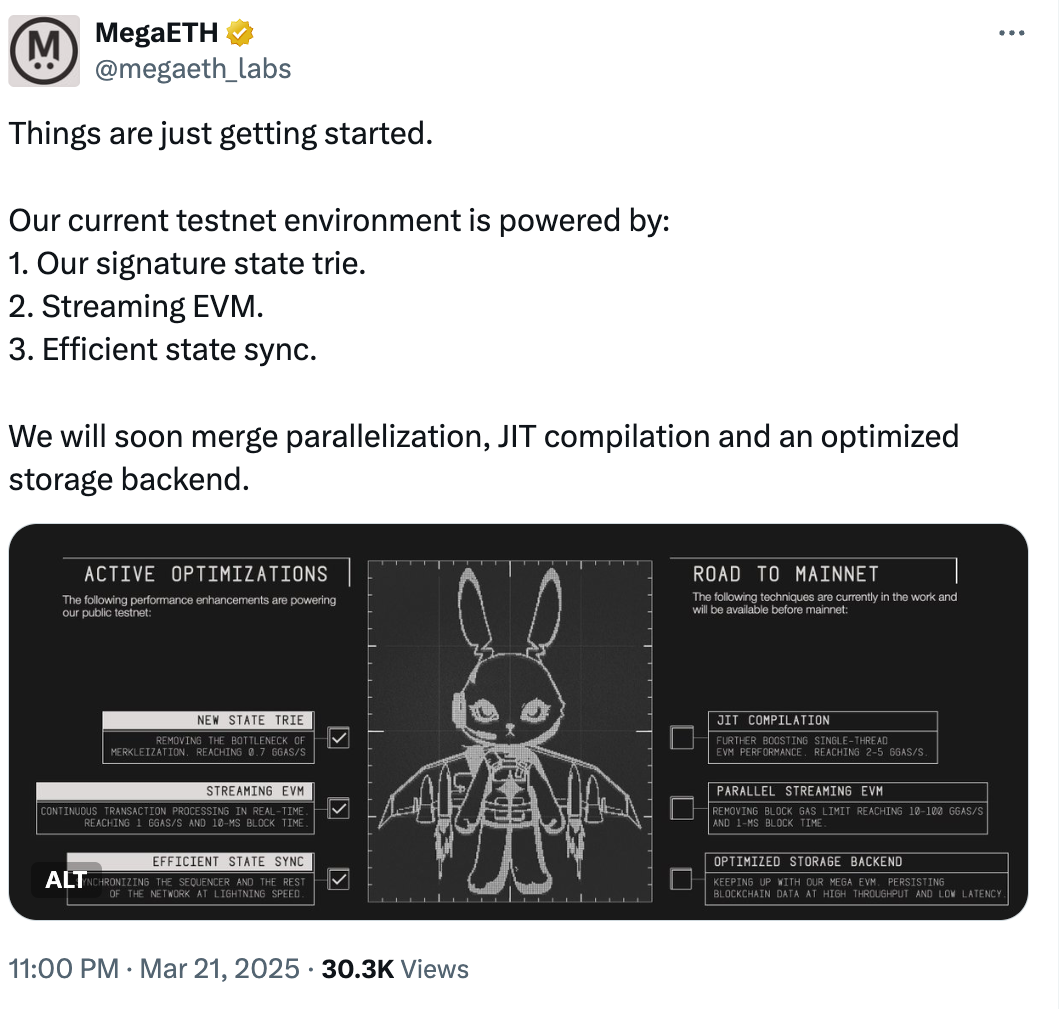Check the Optimized Storage Backend checkbox

(x=682, y=879)
